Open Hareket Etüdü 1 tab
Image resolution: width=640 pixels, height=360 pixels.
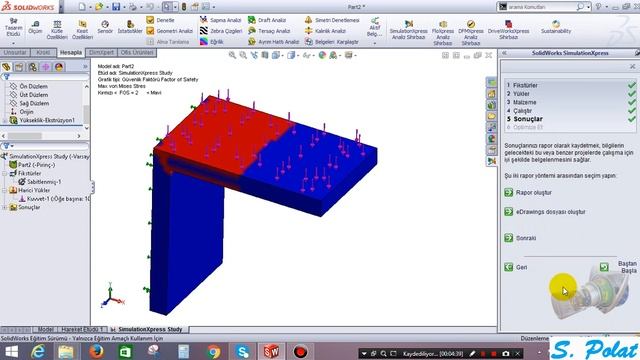tap(82, 329)
